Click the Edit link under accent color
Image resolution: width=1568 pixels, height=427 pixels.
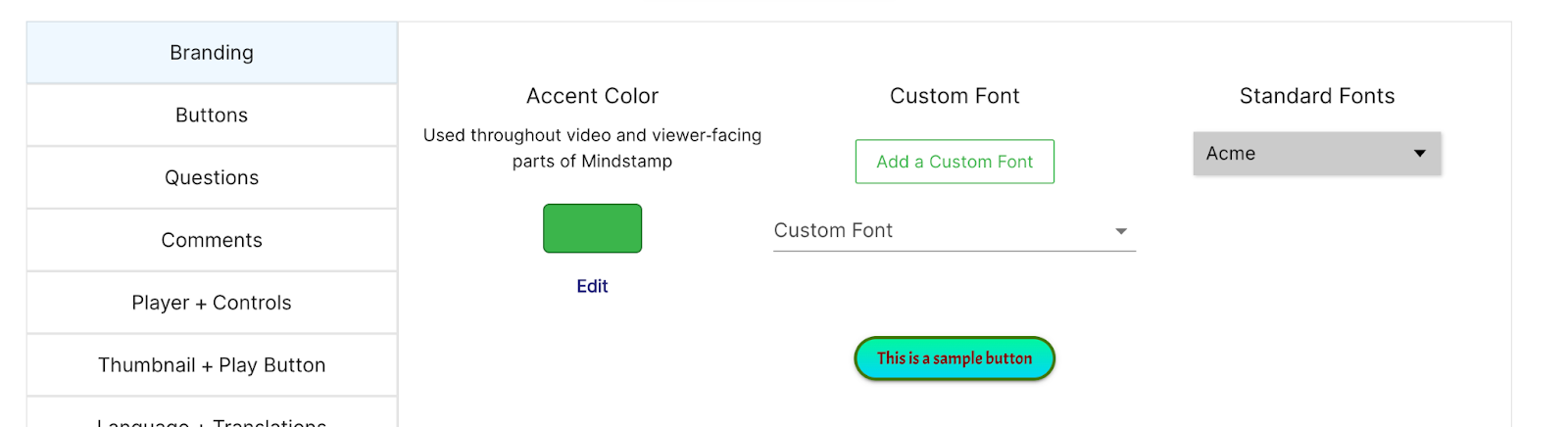click(592, 286)
